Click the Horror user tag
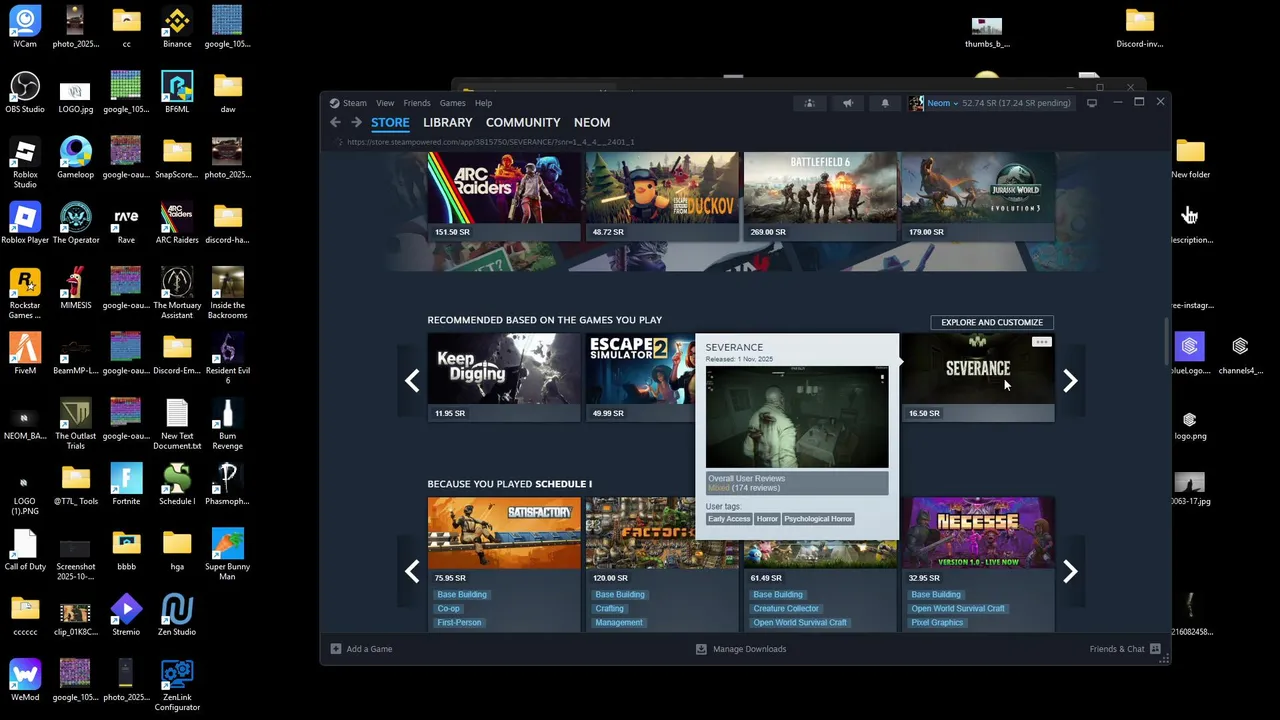The height and width of the screenshot is (720, 1280). tap(767, 519)
